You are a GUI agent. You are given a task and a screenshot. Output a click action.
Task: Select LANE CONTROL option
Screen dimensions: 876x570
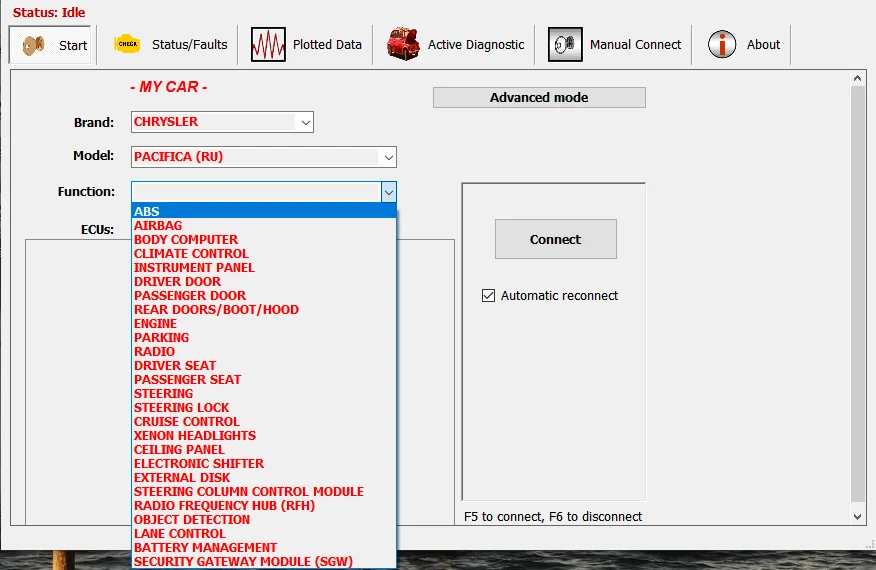point(264,534)
